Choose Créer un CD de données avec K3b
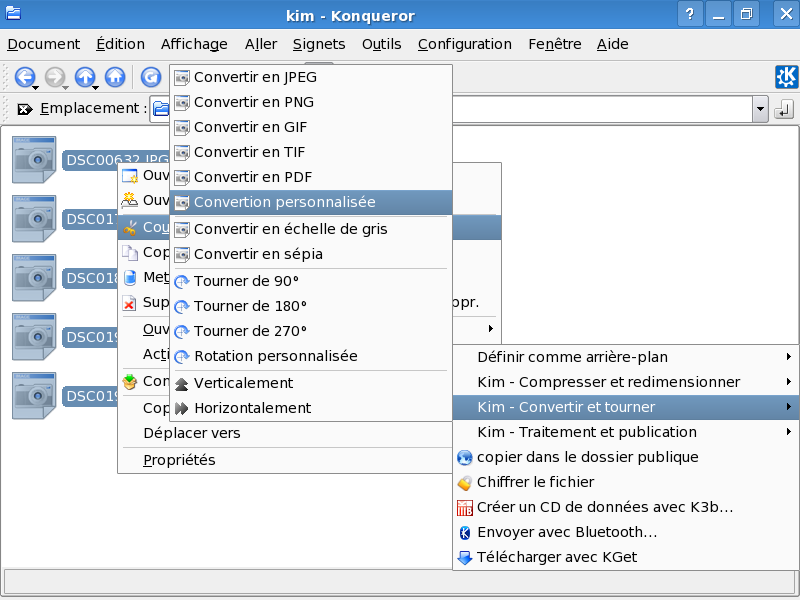The height and width of the screenshot is (600, 800). point(626,507)
